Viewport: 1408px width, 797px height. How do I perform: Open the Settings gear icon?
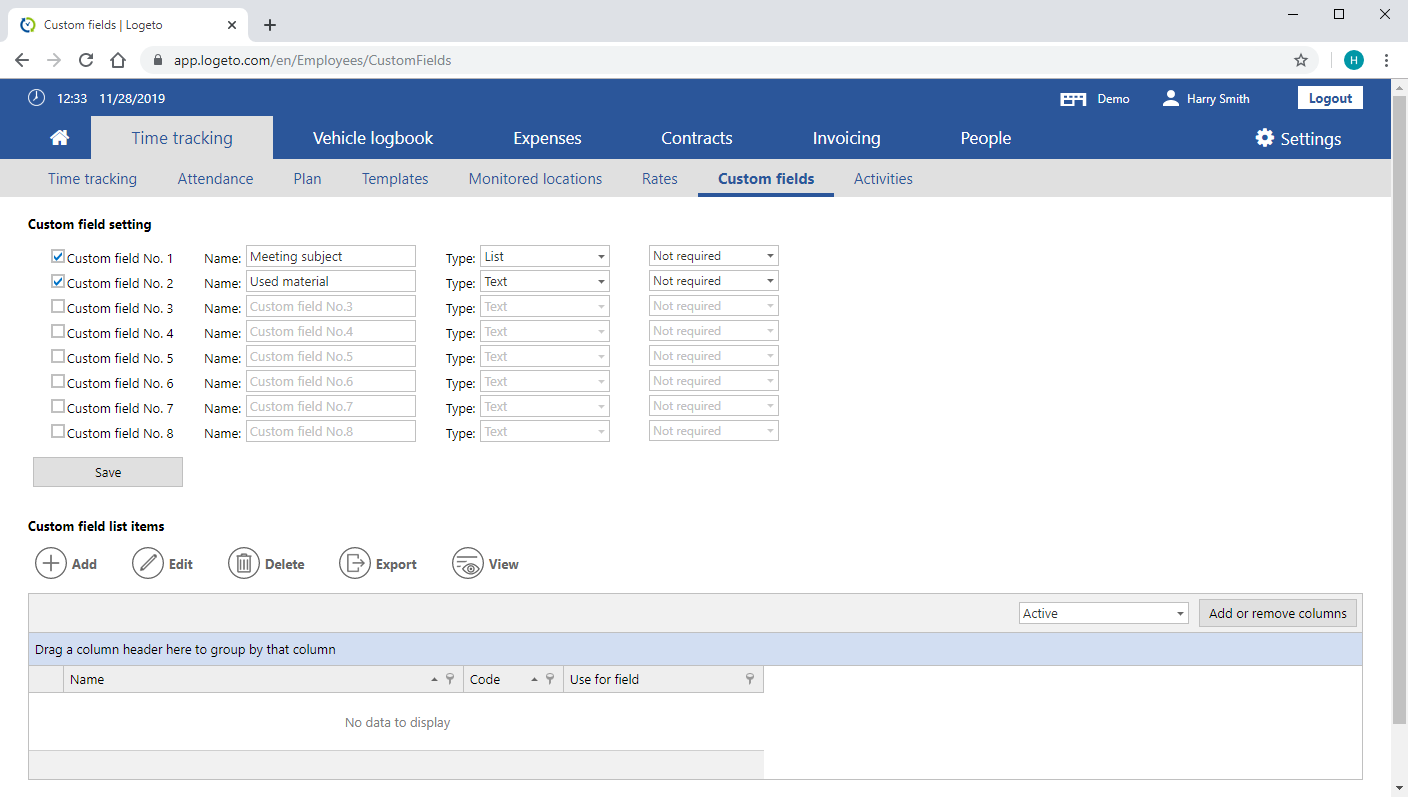1265,138
